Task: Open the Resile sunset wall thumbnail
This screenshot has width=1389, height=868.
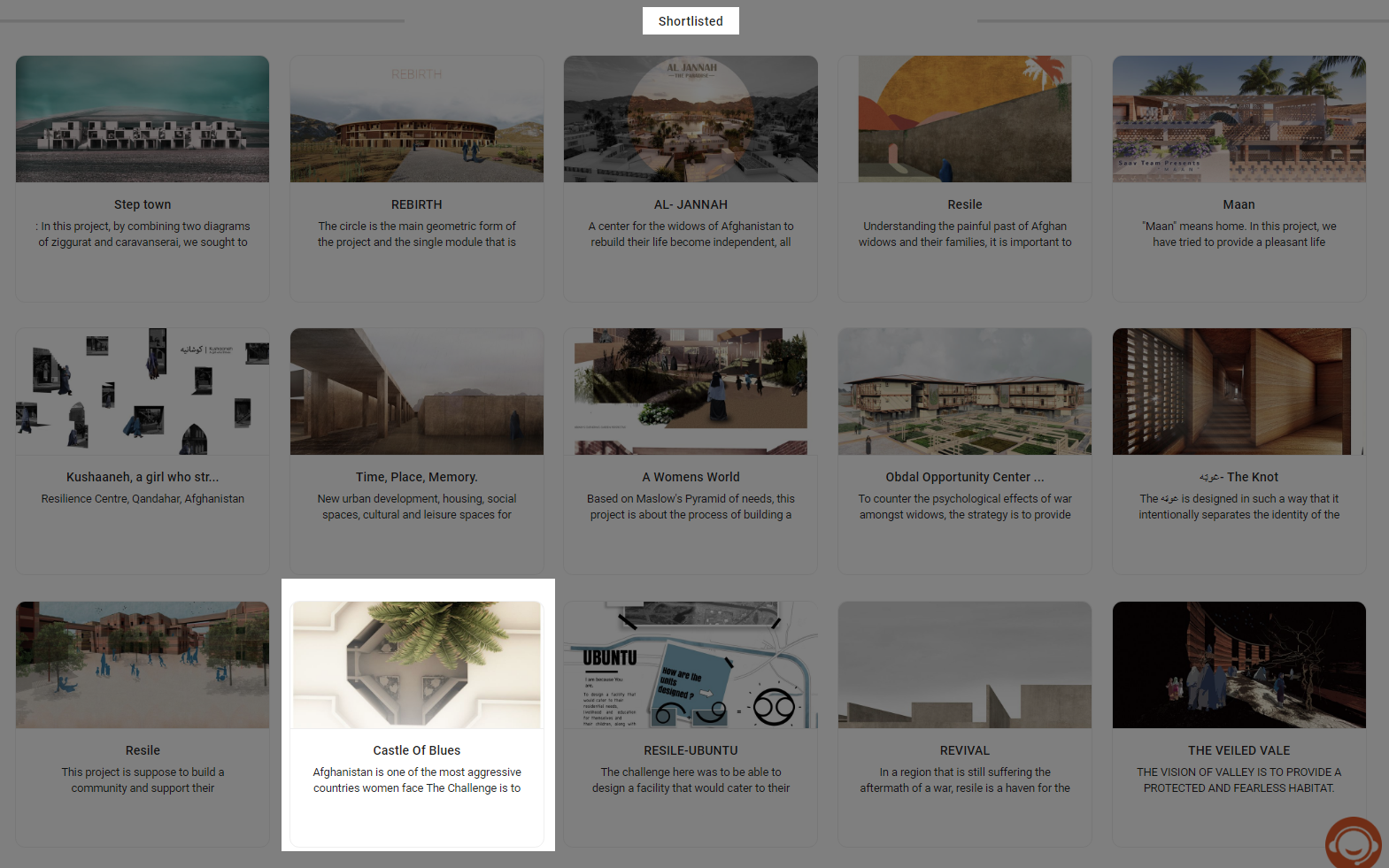Action: pyautogui.click(x=964, y=119)
